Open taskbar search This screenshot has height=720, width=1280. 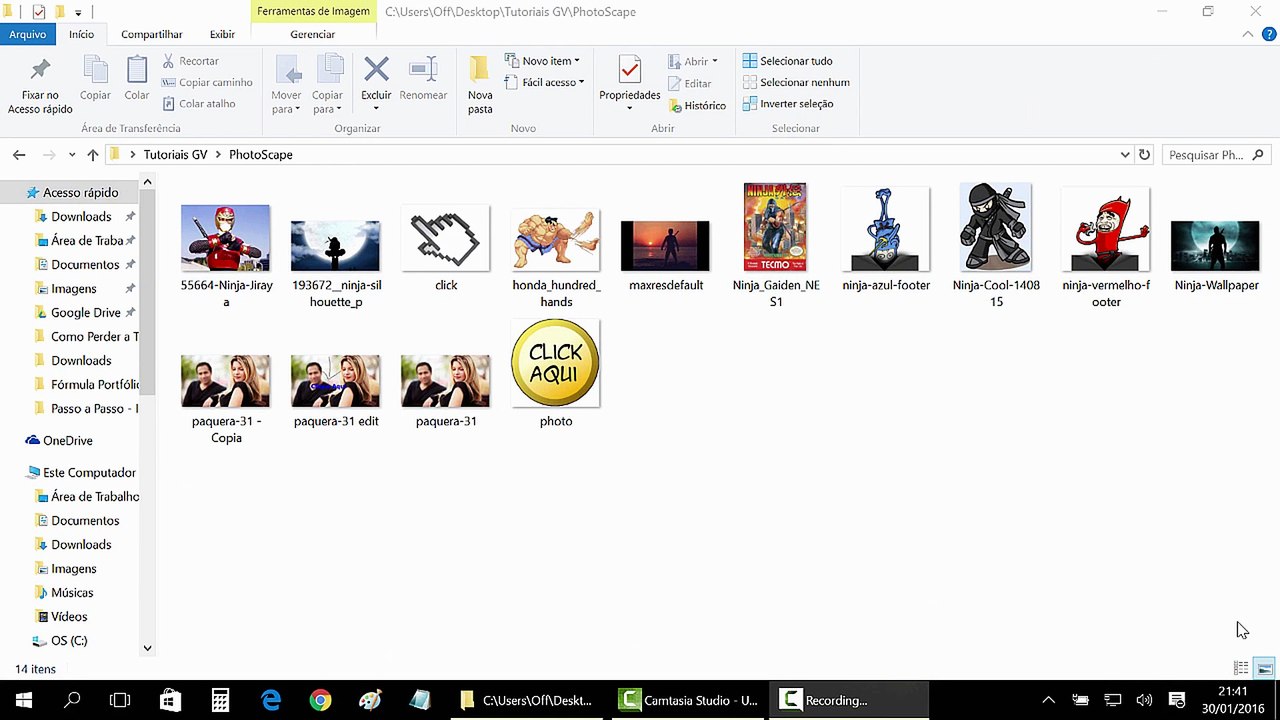(72, 700)
